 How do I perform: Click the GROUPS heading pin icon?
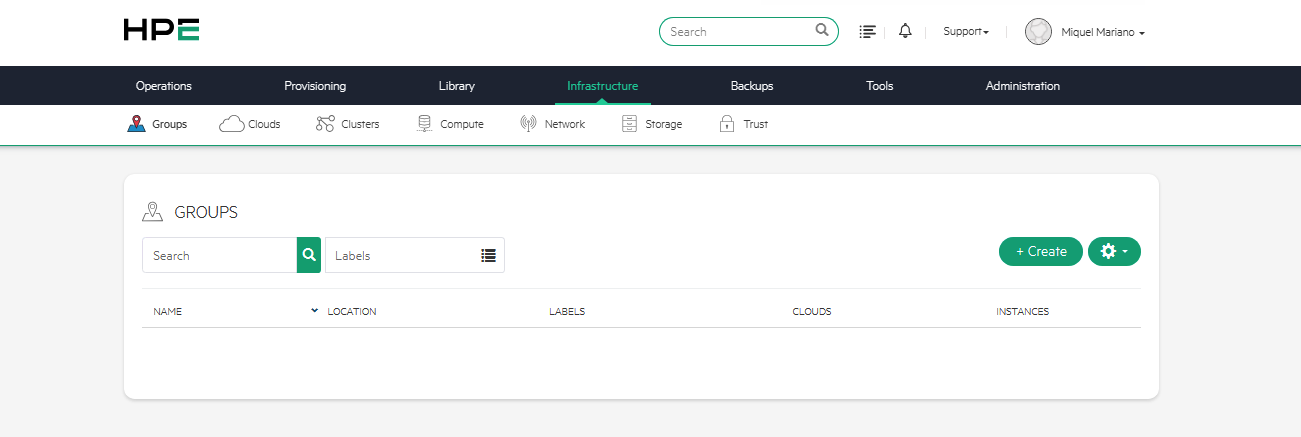(x=152, y=212)
